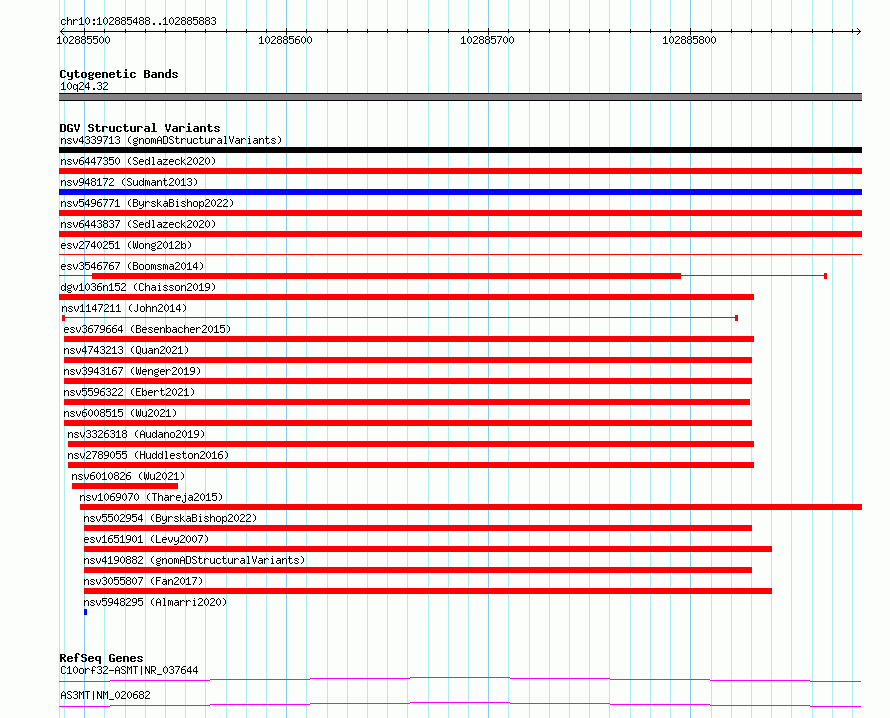Click the 102885800 ruler label

click(x=689, y=40)
